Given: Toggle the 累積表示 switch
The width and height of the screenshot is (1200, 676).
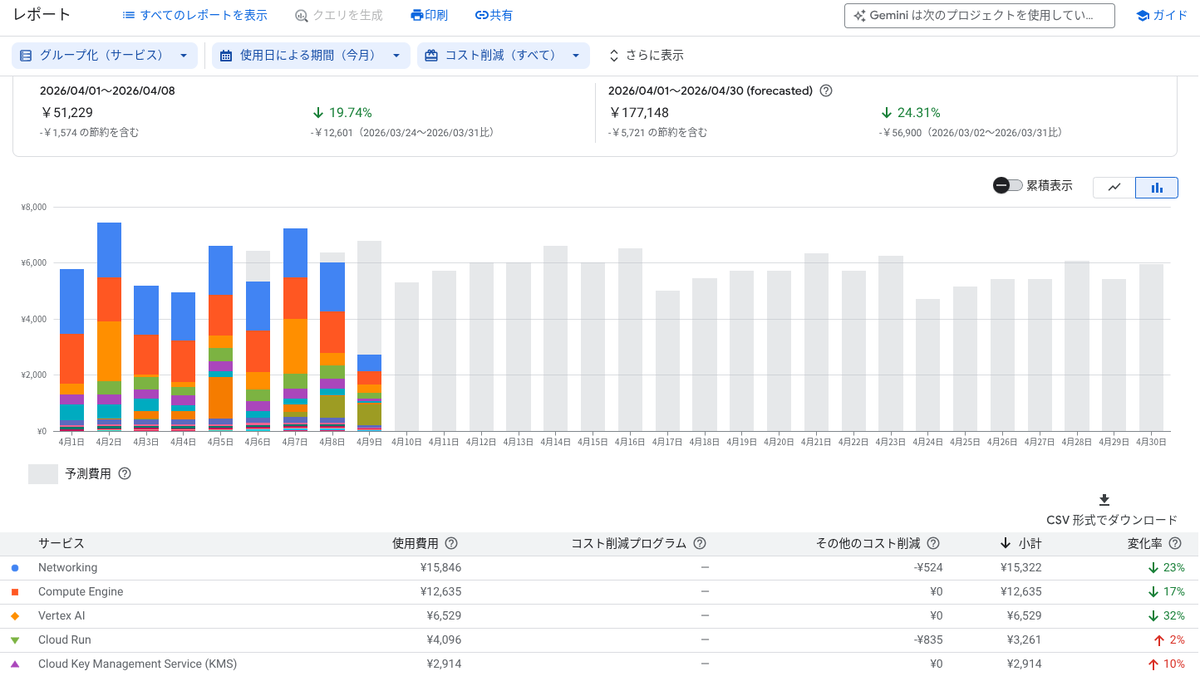Looking at the screenshot, I should (x=1007, y=186).
